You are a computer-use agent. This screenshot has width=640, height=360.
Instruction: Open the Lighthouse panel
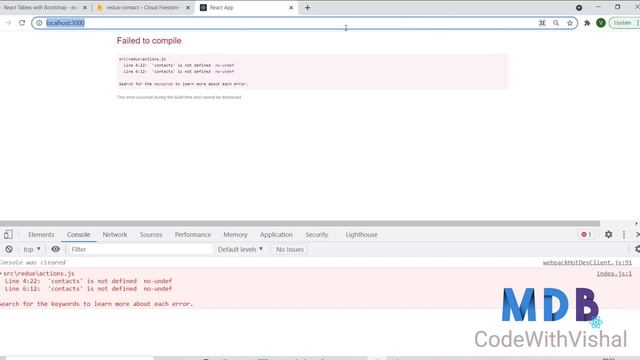361,235
